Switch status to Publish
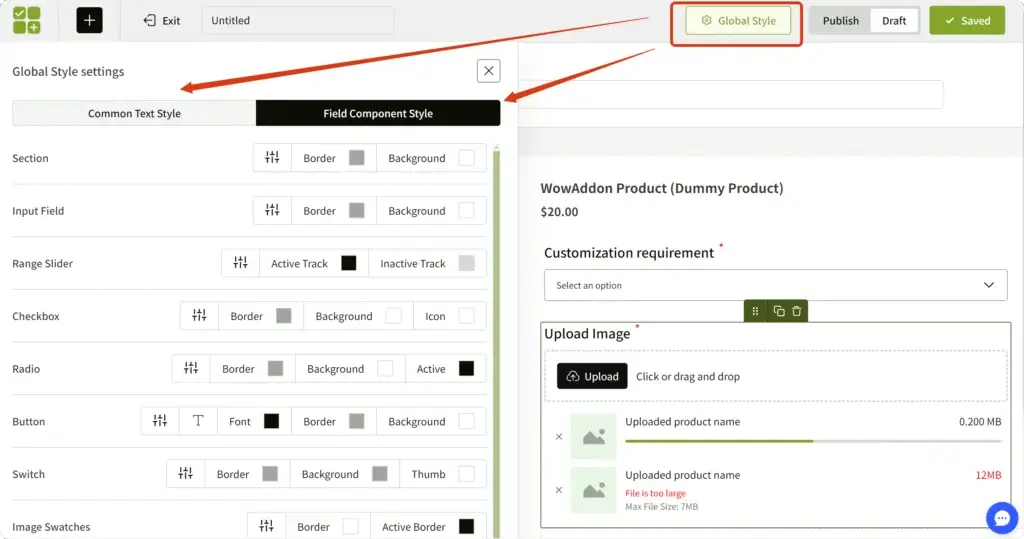Viewport: 1024px width, 539px height. click(x=840, y=20)
